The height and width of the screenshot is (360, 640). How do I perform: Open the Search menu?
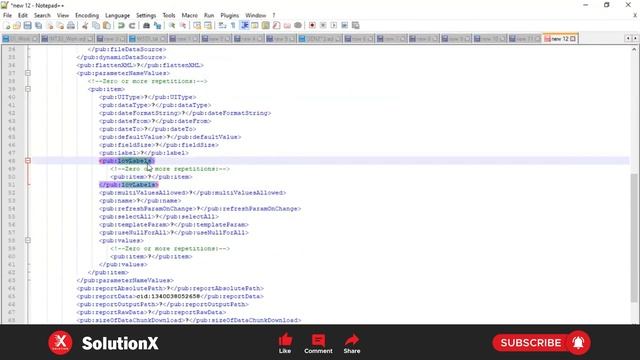click(x=42, y=16)
